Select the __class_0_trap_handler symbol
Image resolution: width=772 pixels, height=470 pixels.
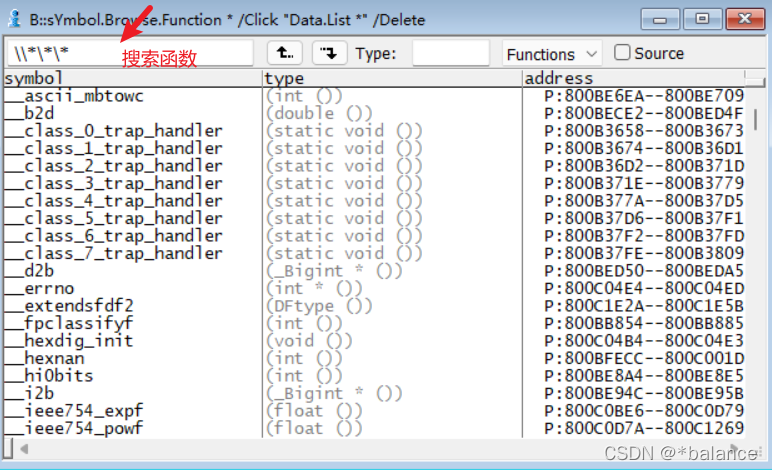[120, 131]
